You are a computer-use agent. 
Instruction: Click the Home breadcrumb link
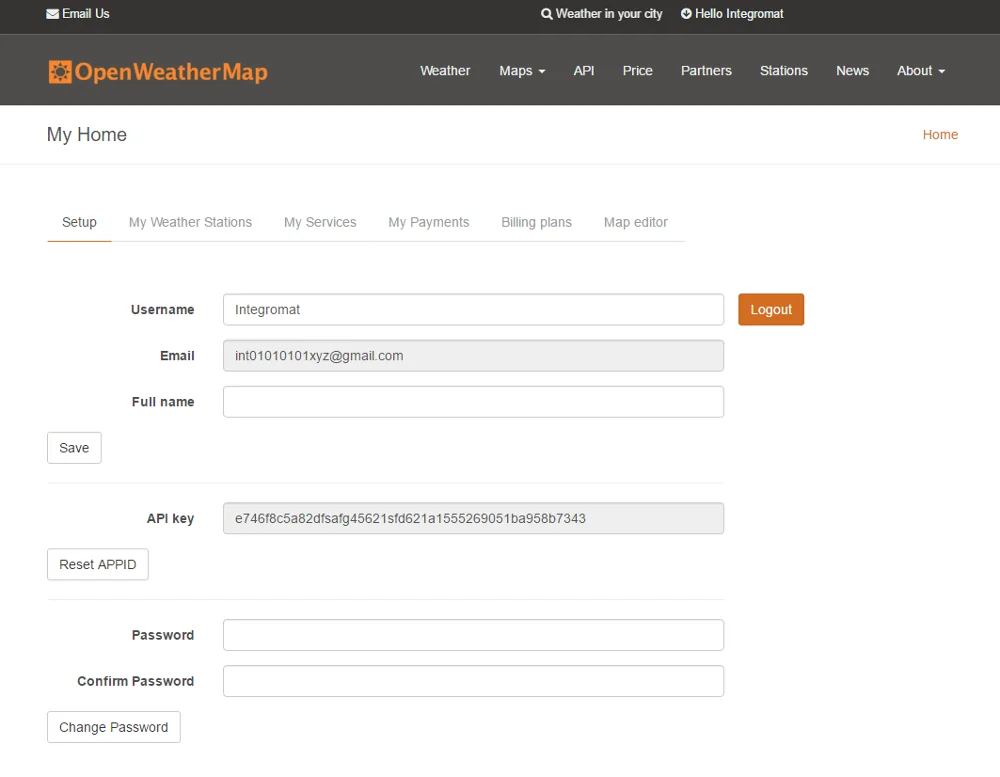coord(940,135)
